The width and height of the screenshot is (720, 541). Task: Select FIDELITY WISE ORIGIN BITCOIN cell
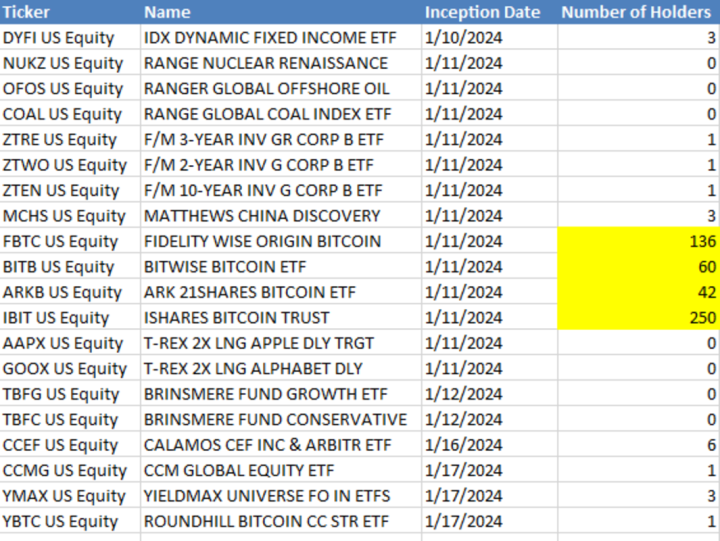click(x=281, y=241)
